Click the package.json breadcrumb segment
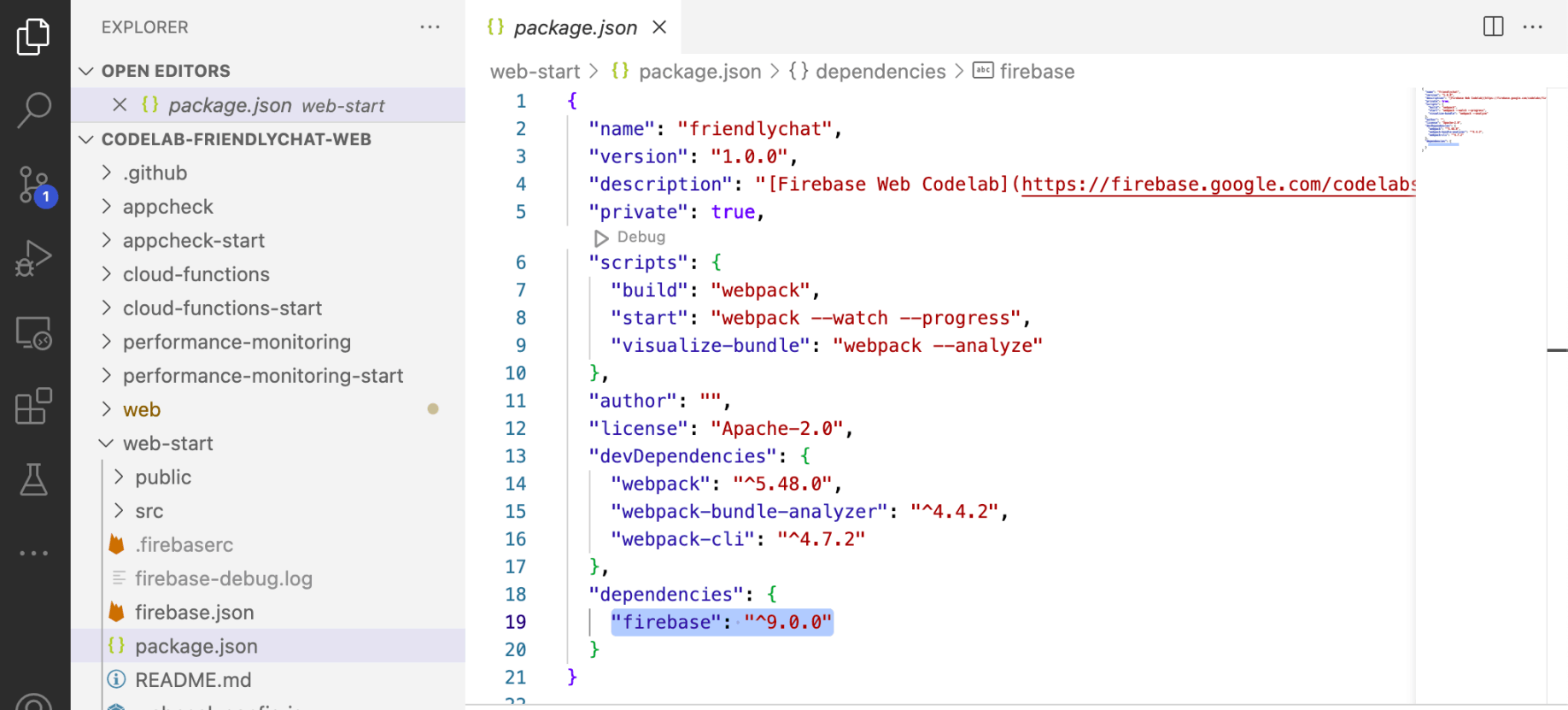 tap(699, 72)
